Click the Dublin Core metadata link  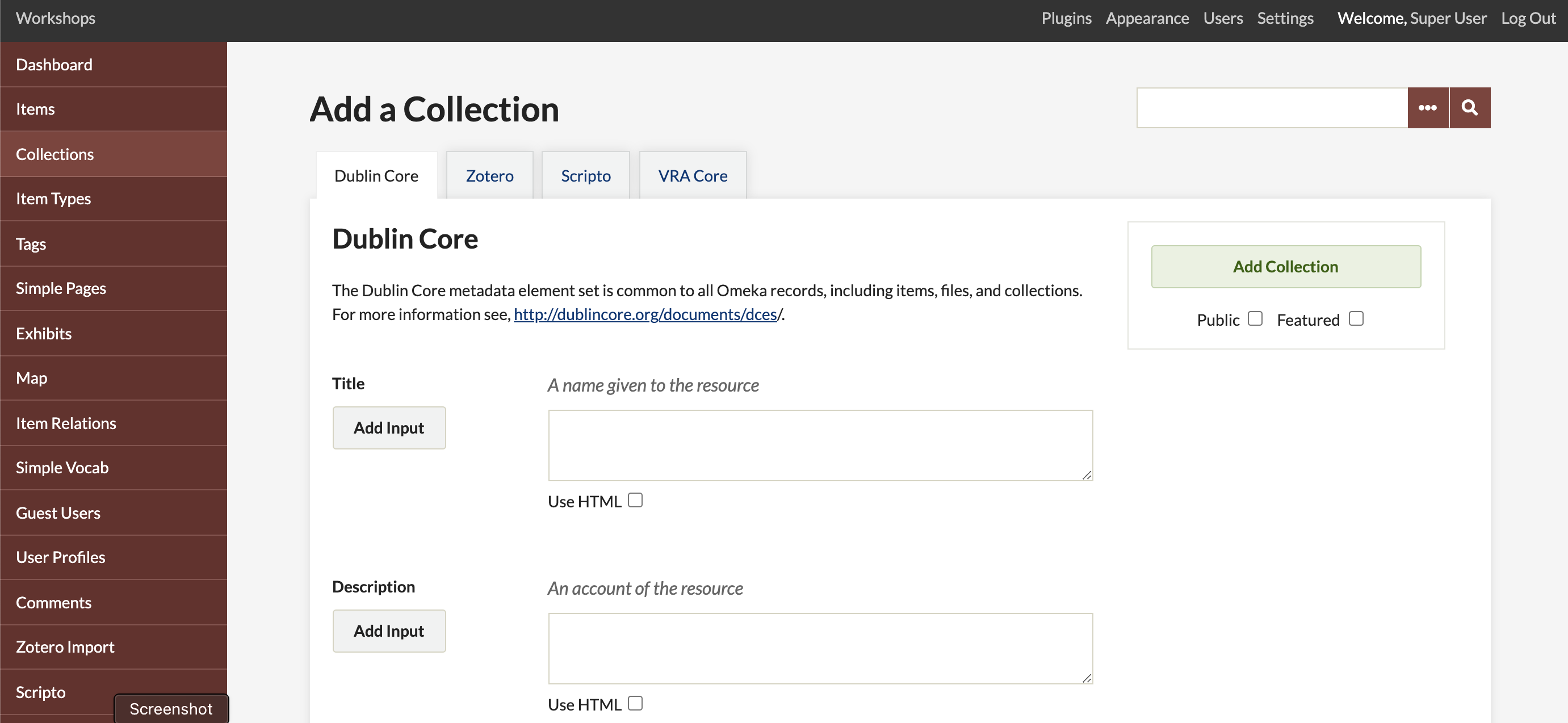(x=646, y=313)
